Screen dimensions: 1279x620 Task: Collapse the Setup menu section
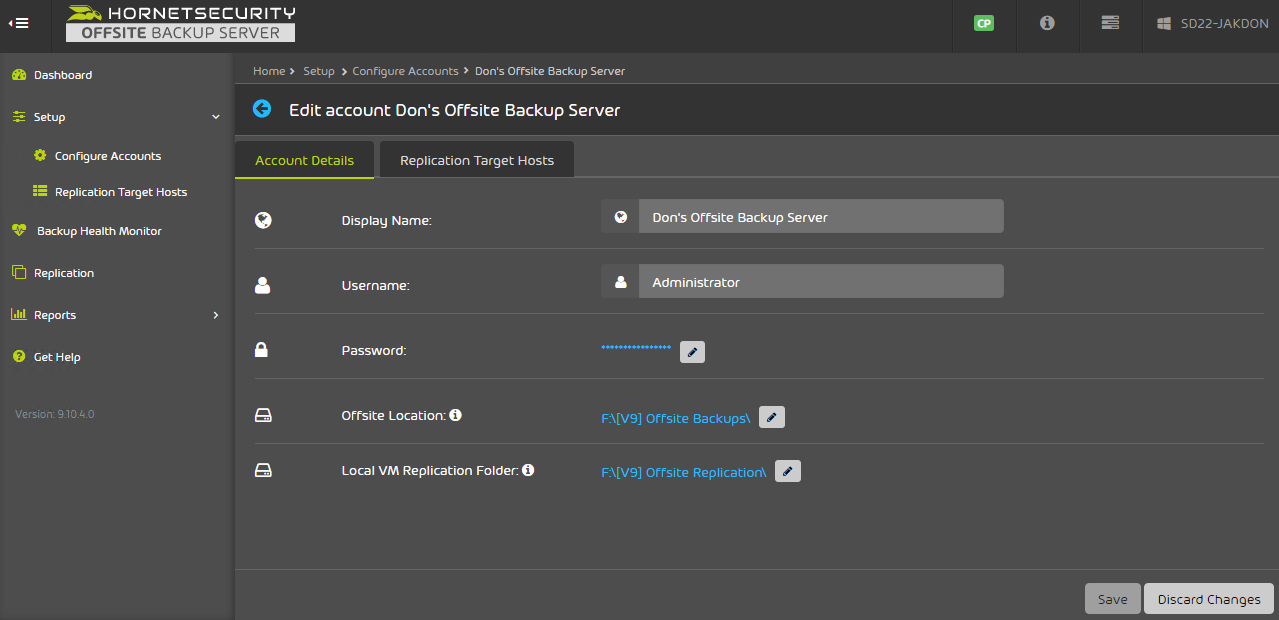click(216, 117)
